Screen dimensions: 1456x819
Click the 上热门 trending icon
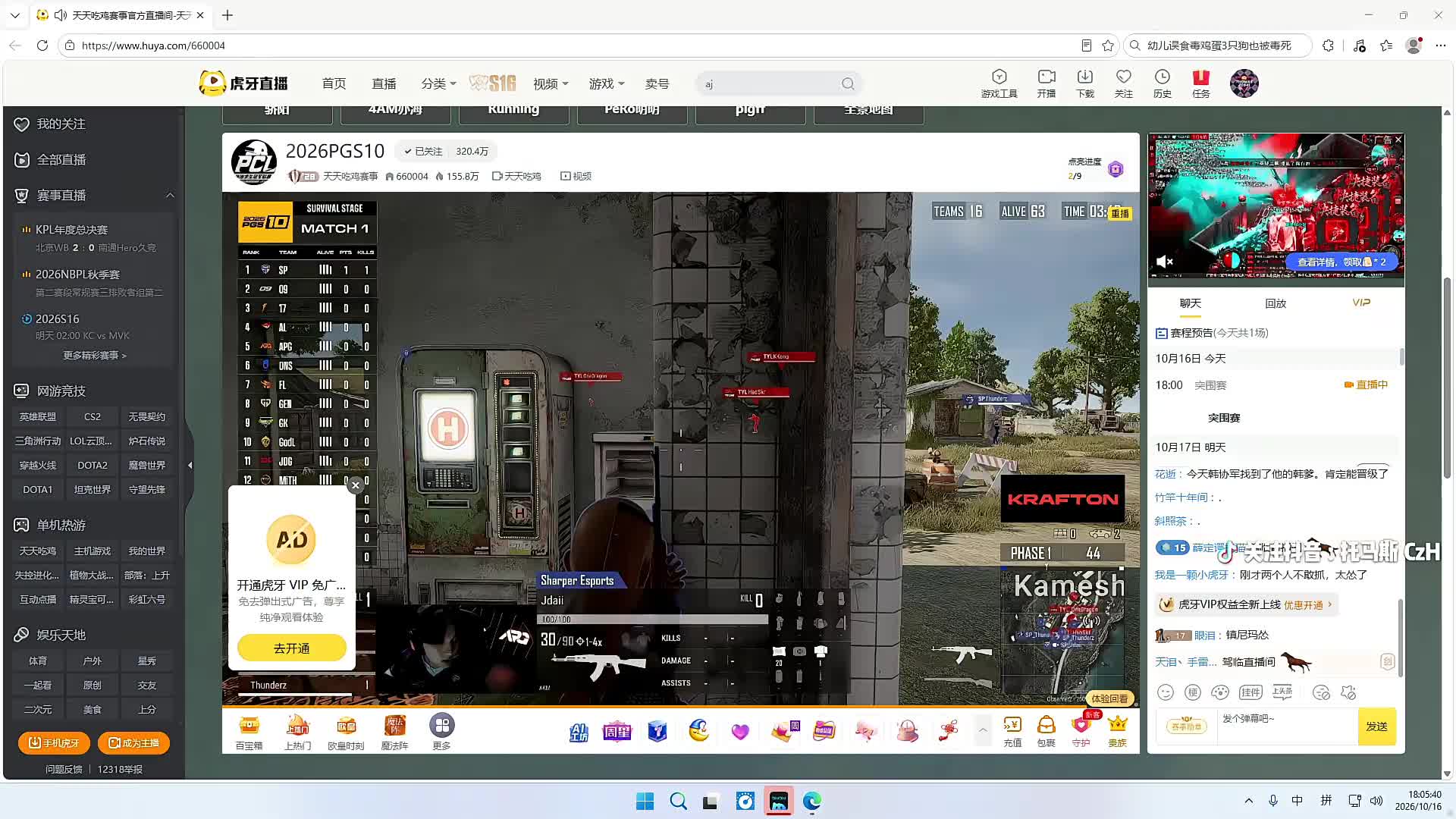[297, 733]
